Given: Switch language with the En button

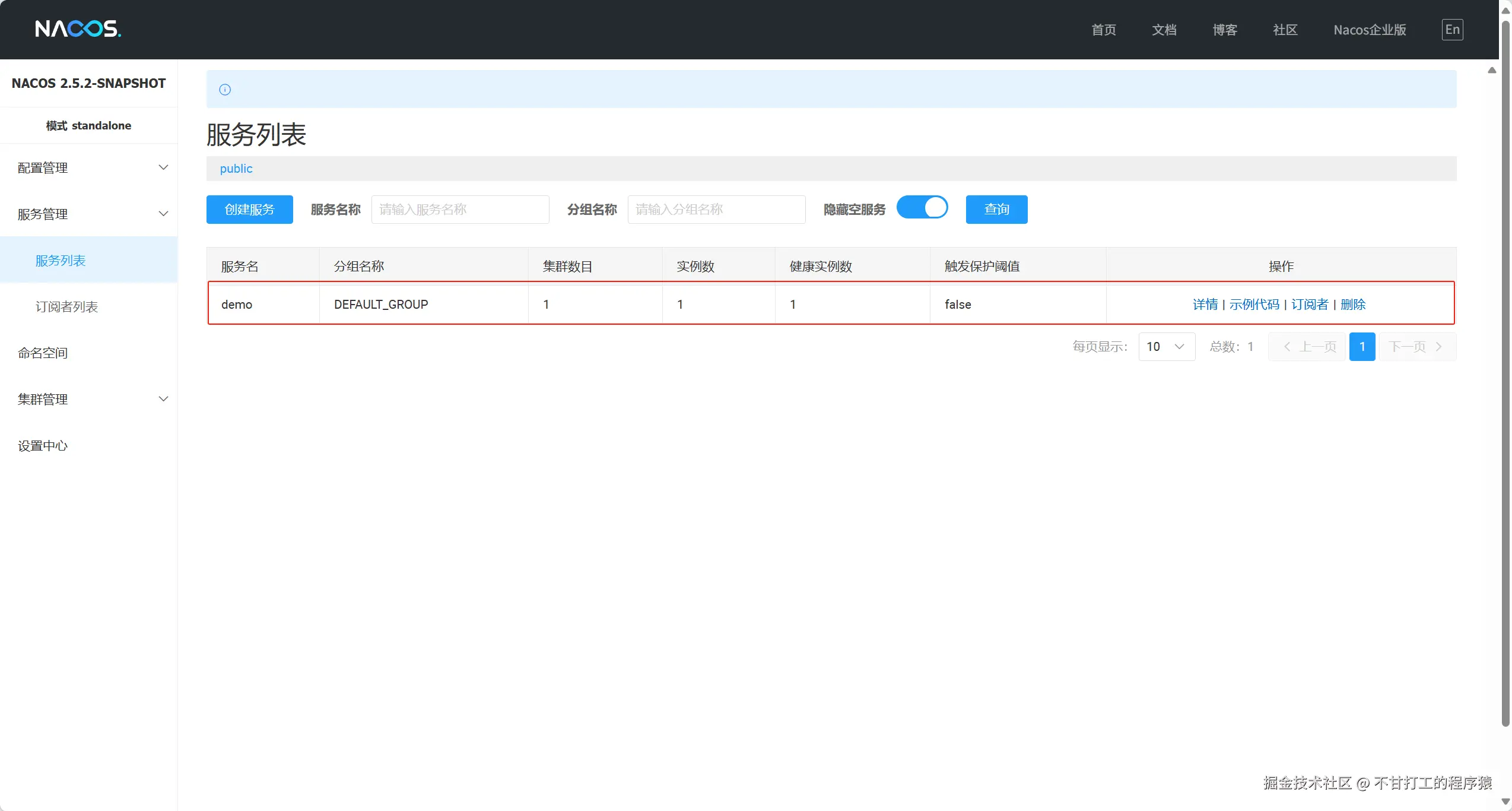Looking at the screenshot, I should tap(1452, 30).
